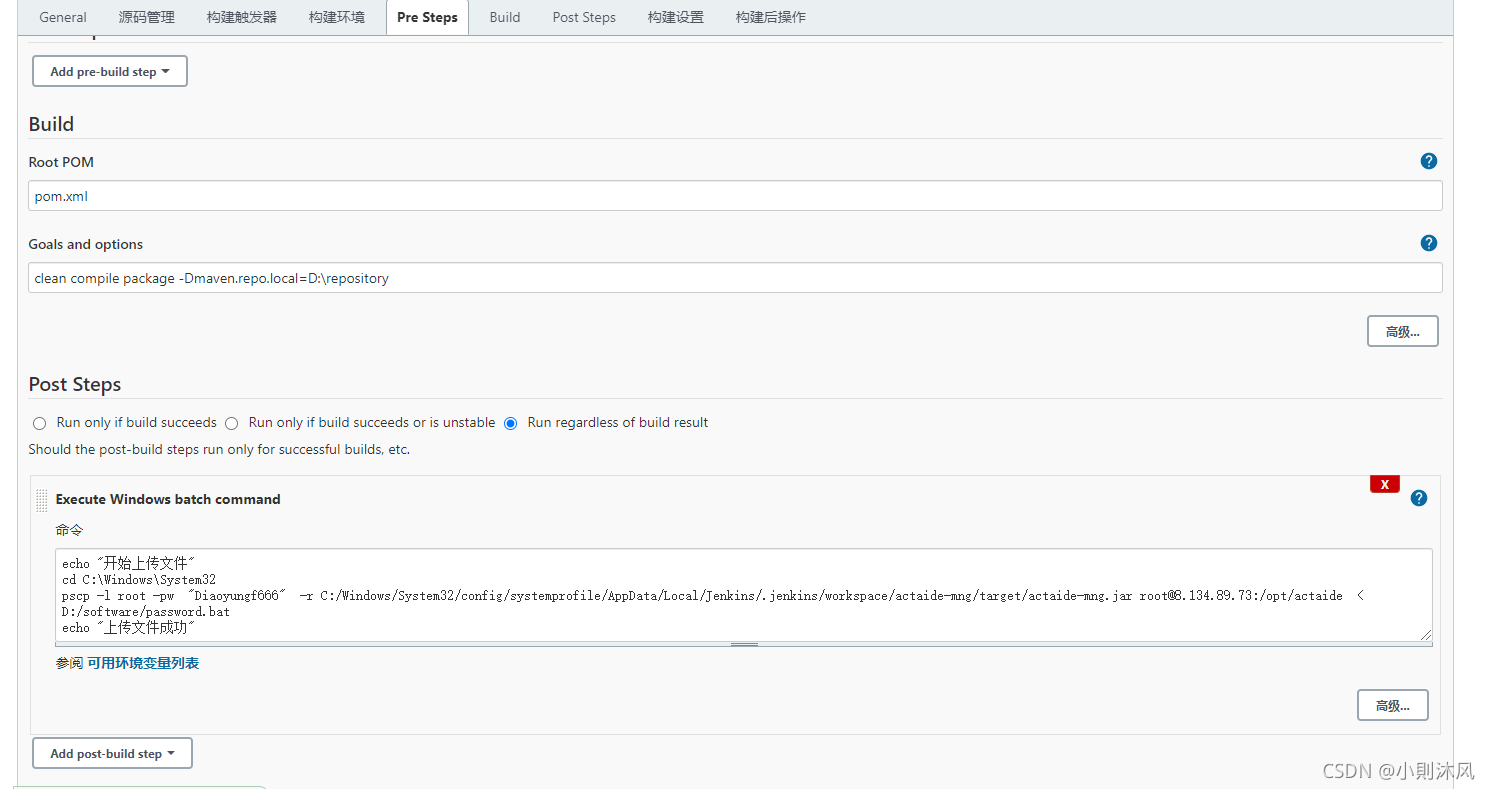Click 高级 button in batch command step
The image size is (1490, 789).
tap(1393, 705)
